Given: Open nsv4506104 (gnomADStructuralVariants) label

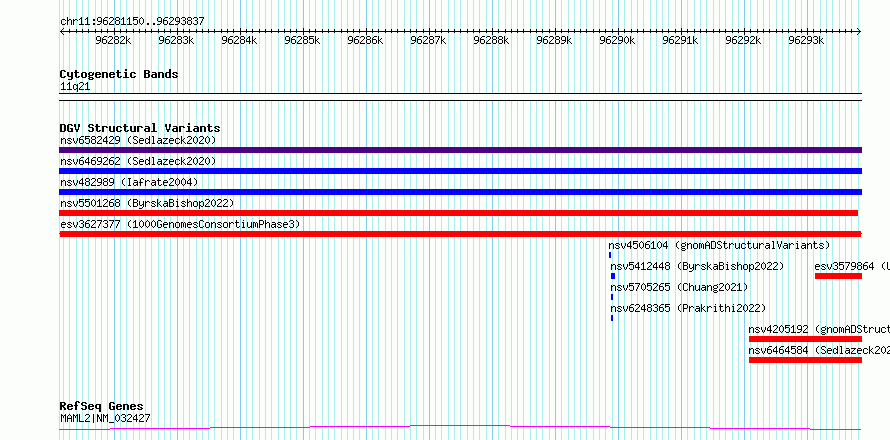Looking at the screenshot, I should point(719,245).
